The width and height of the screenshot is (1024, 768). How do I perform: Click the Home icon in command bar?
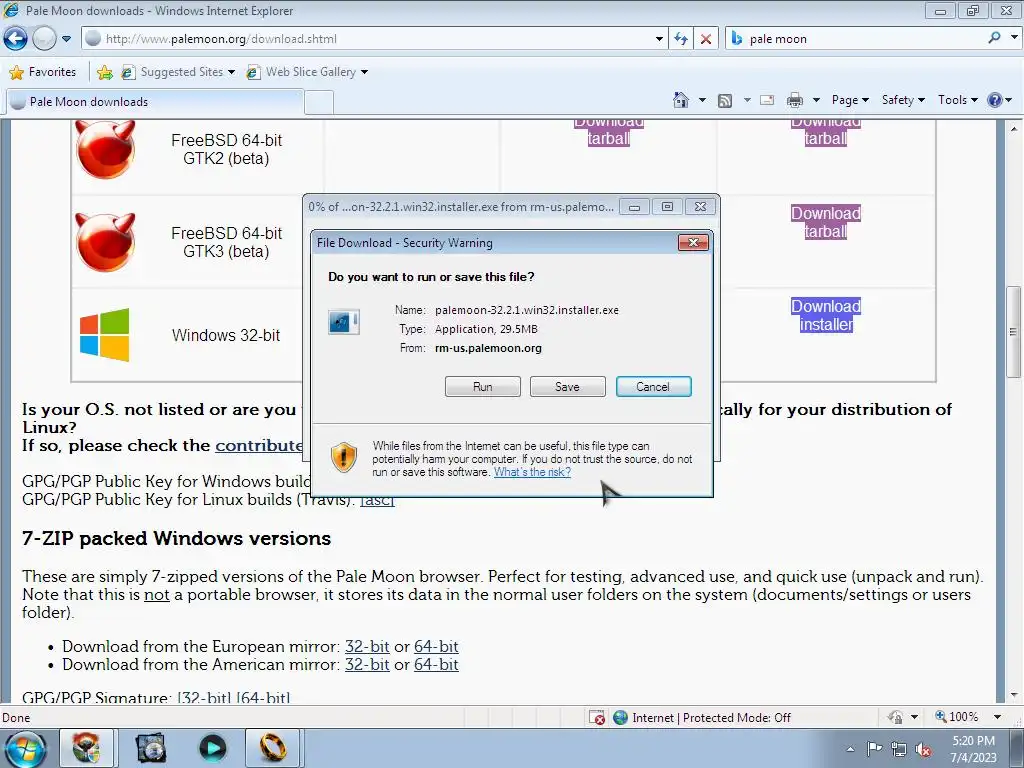(x=680, y=100)
